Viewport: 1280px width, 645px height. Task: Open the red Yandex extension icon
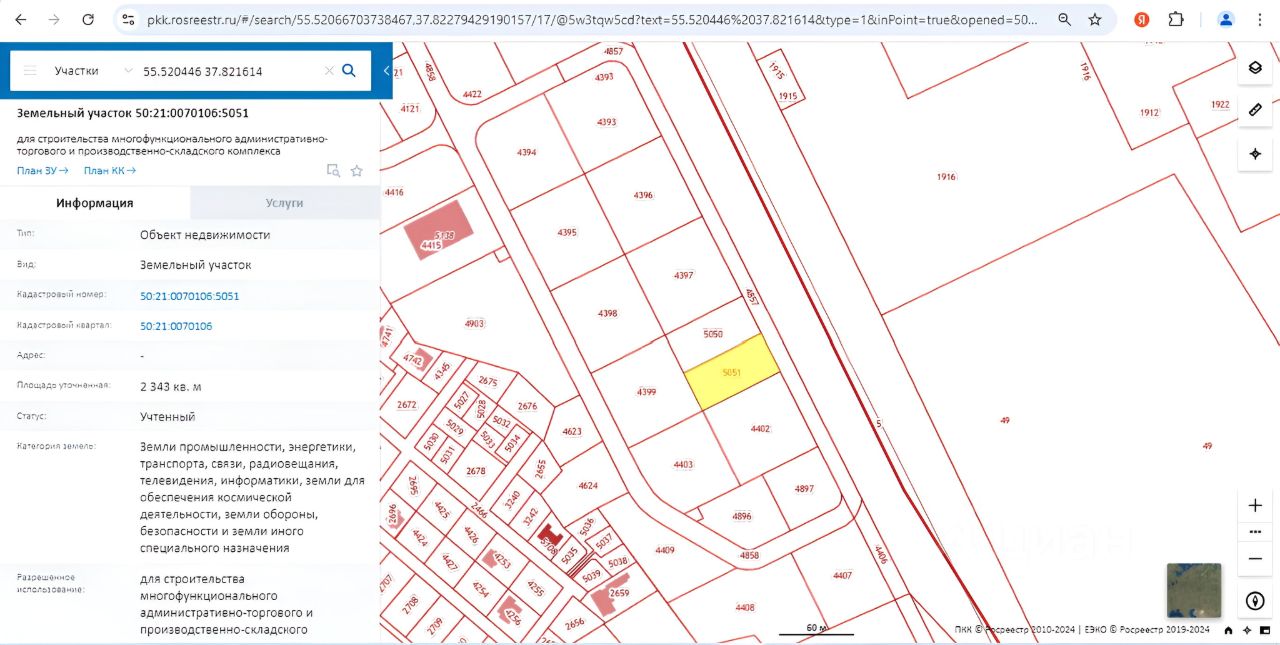(1142, 20)
